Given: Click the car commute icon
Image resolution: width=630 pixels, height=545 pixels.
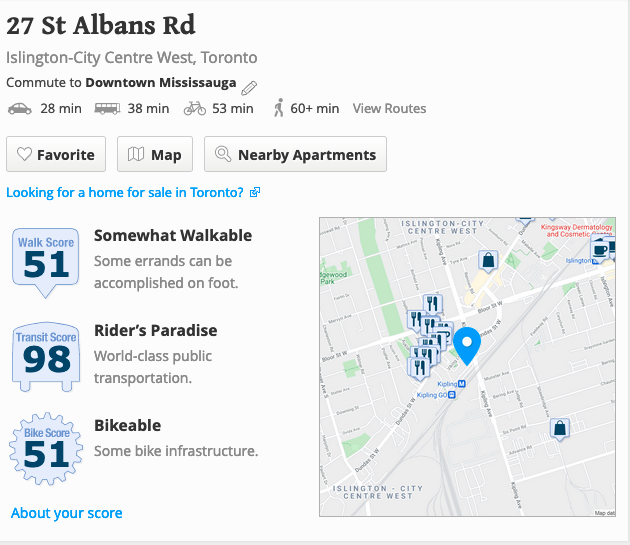Looking at the screenshot, I should coord(19,108).
